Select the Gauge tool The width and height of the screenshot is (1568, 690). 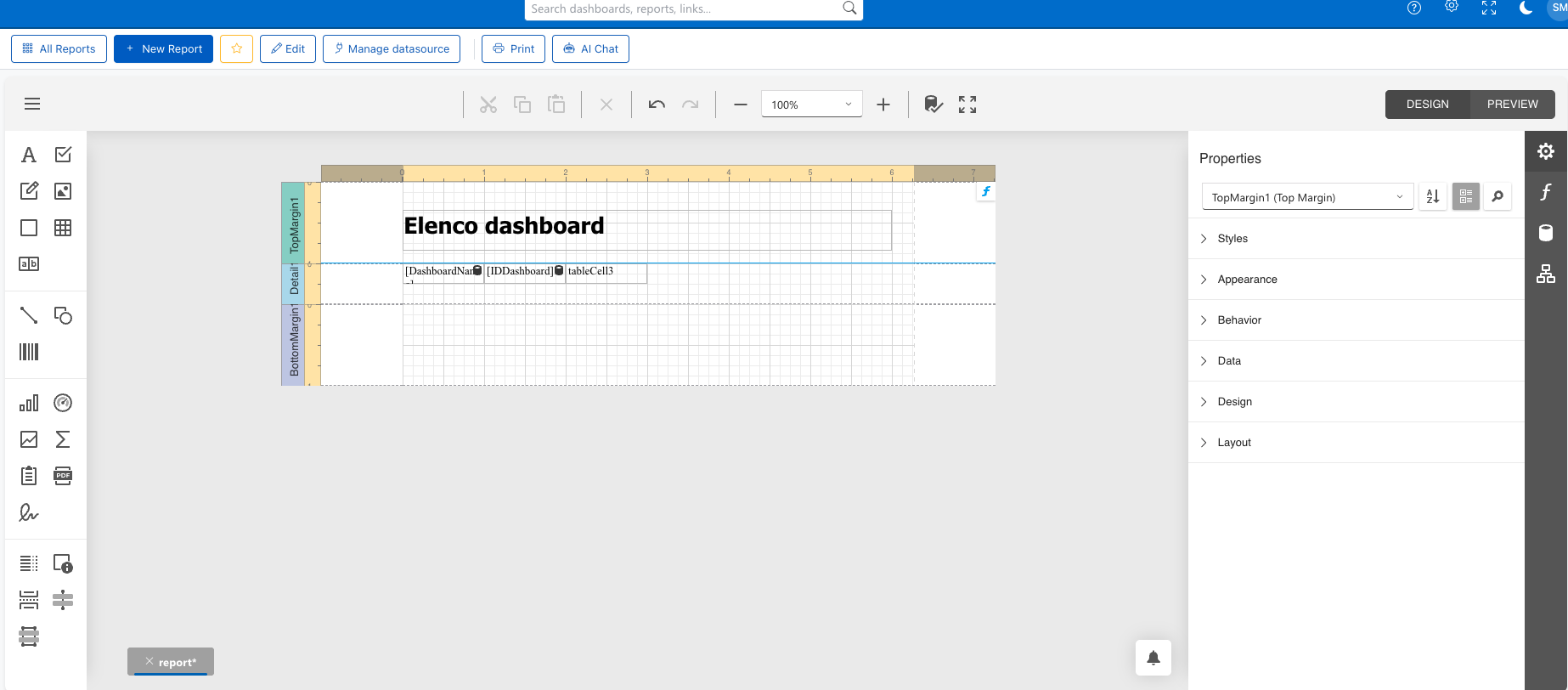point(63,403)
